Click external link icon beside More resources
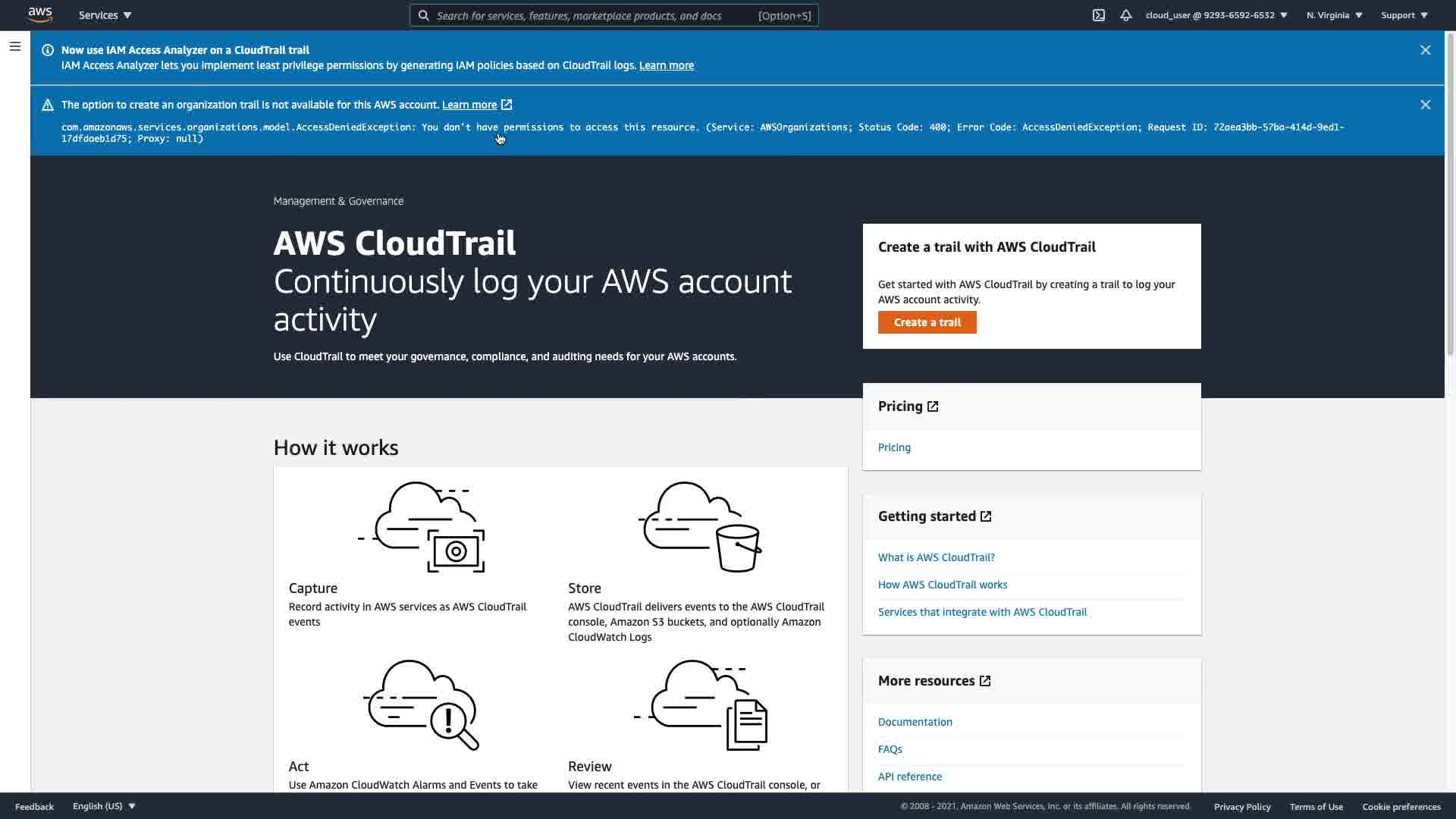1456x819 pixels. point(985,681)
